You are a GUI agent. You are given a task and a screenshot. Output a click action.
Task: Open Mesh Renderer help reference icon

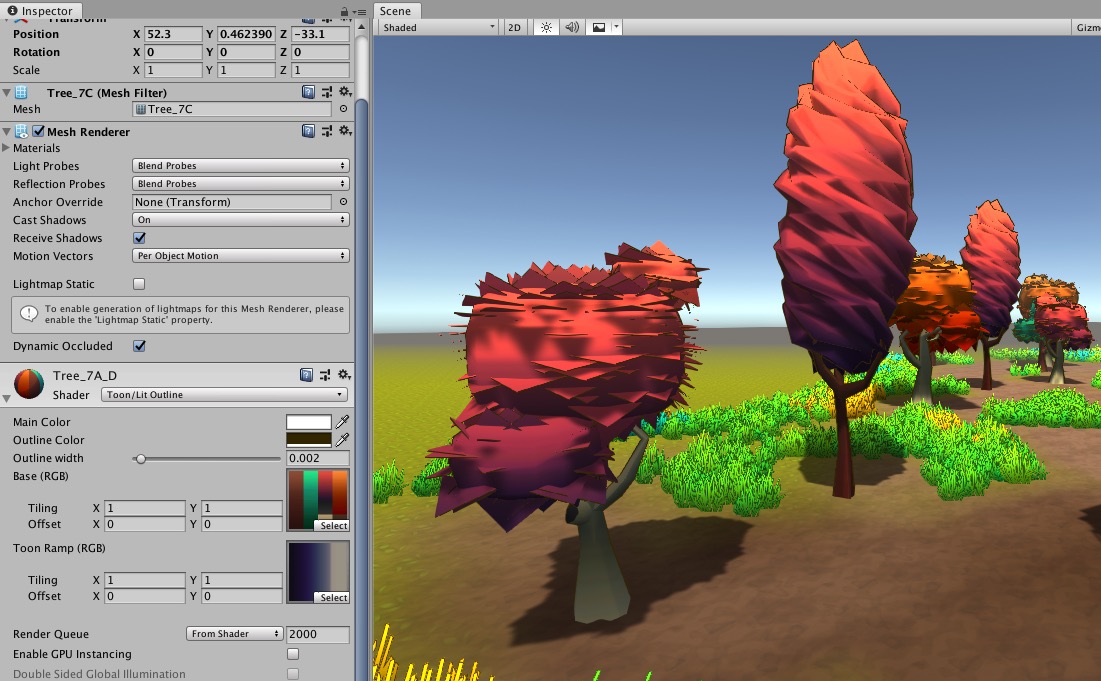pyautogui.click(x=308, y=131)
